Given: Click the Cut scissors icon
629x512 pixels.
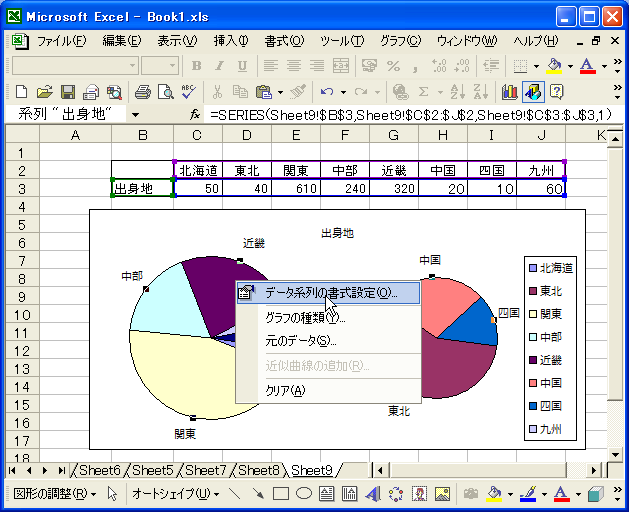Looking at the screenshot, I should click(217, 92).
